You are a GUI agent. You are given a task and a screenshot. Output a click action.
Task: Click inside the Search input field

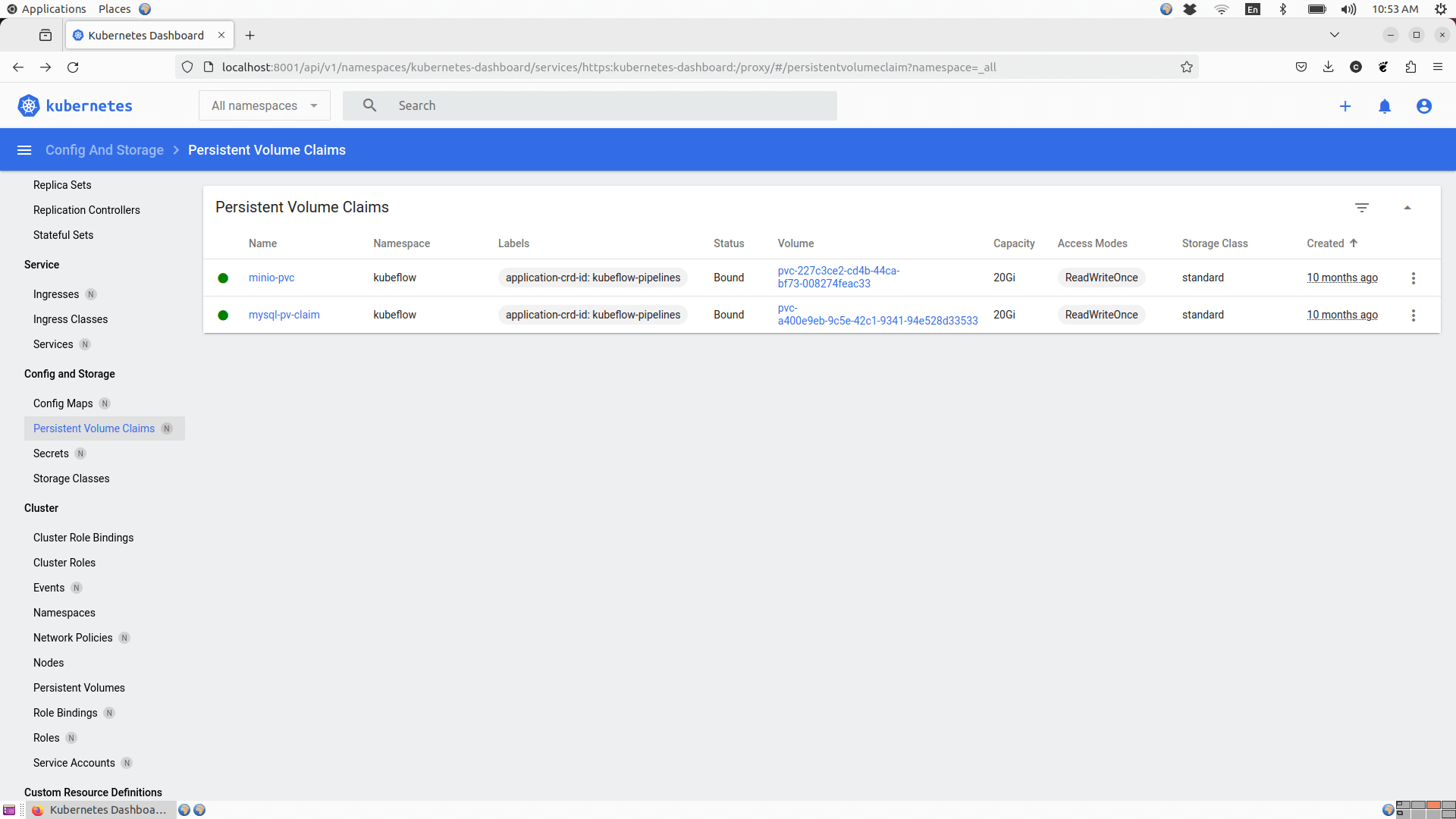pyautogui.click(x=591, y=105)
